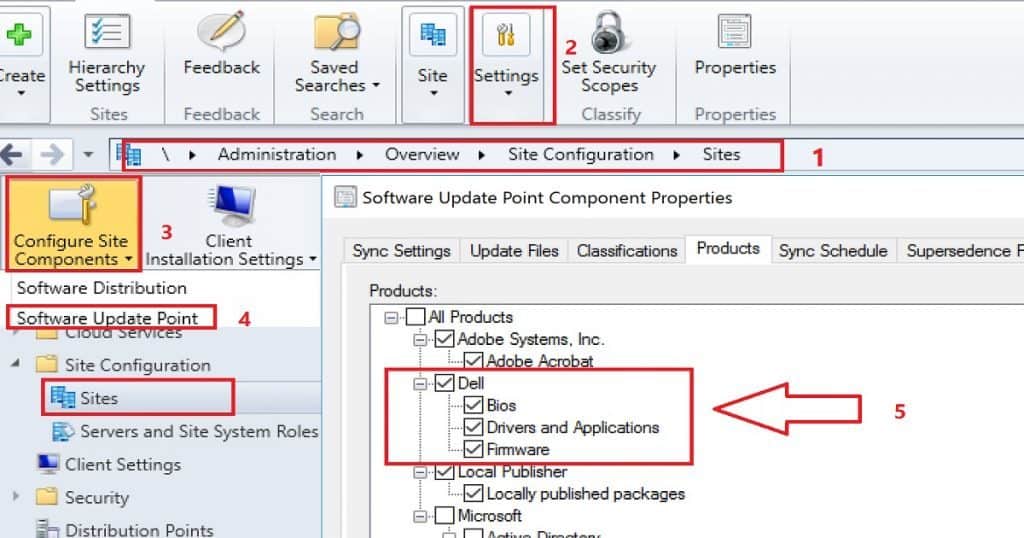
Task: Click Set Security Scopes padlock icon
Action: tap(608, 33)
